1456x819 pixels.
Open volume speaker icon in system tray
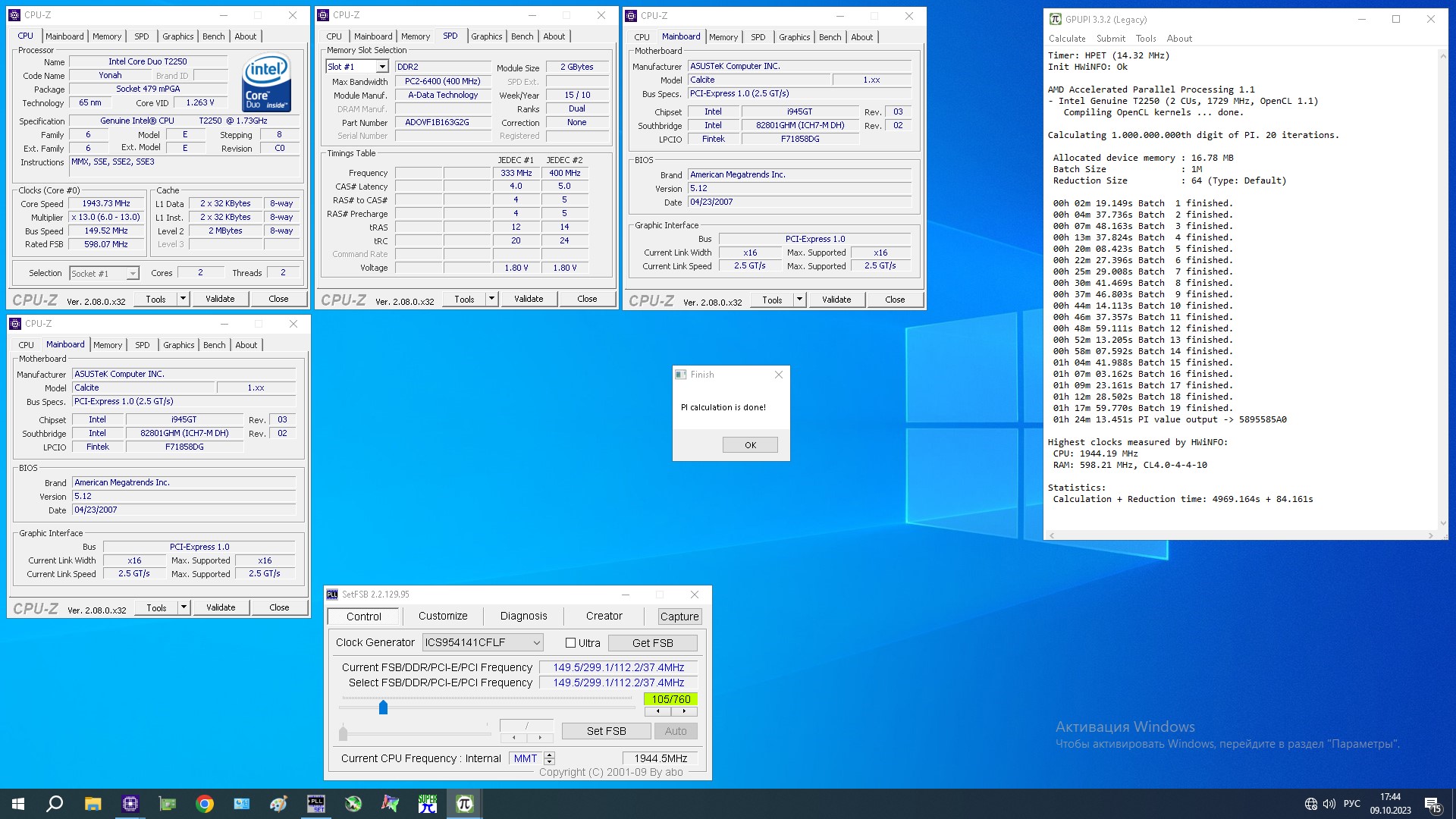click(1329, 804)
